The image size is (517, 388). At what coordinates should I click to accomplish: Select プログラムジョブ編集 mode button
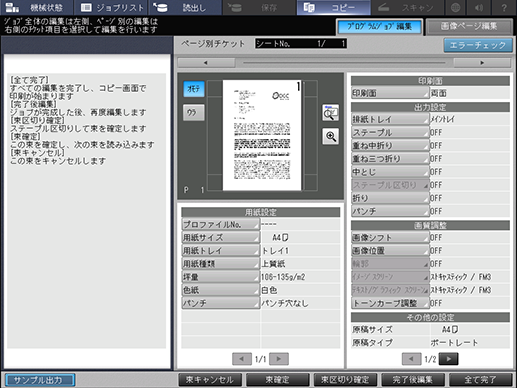(379, 26)
